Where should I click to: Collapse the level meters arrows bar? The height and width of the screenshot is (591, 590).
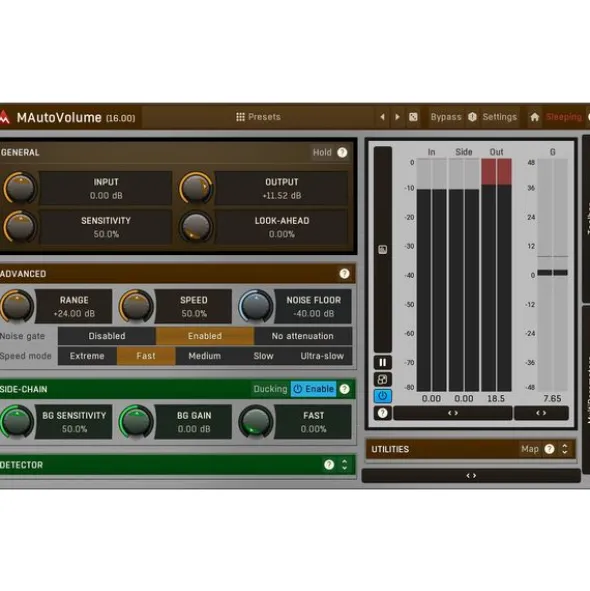coord(453,413)
